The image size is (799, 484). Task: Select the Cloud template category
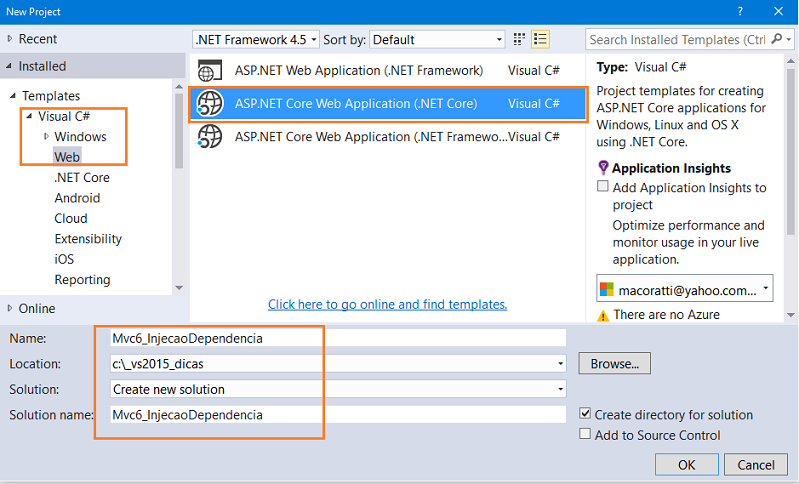[71, 218]
